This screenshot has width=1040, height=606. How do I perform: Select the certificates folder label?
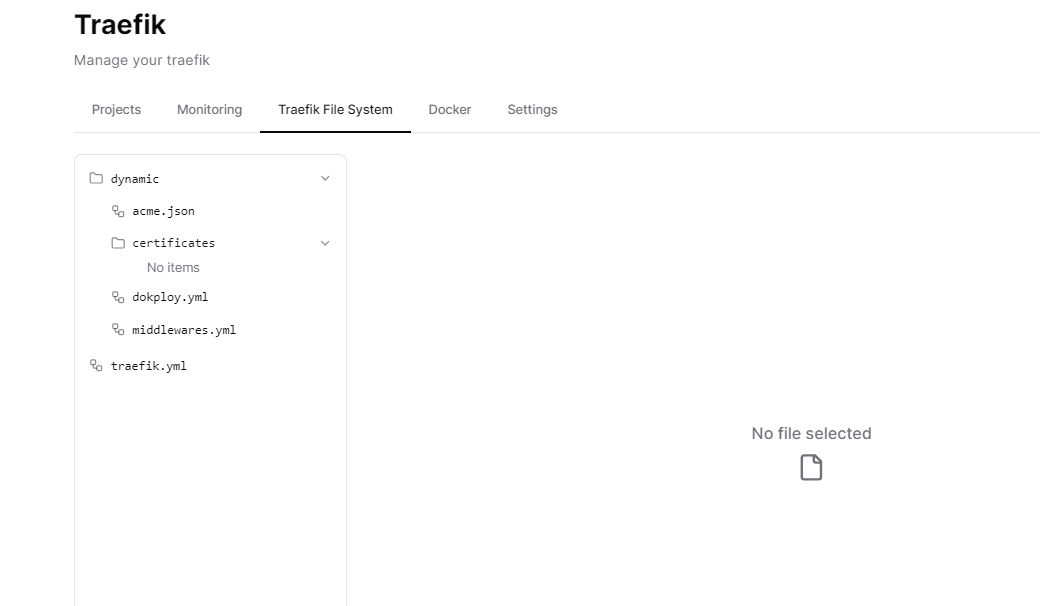(174, 243)
